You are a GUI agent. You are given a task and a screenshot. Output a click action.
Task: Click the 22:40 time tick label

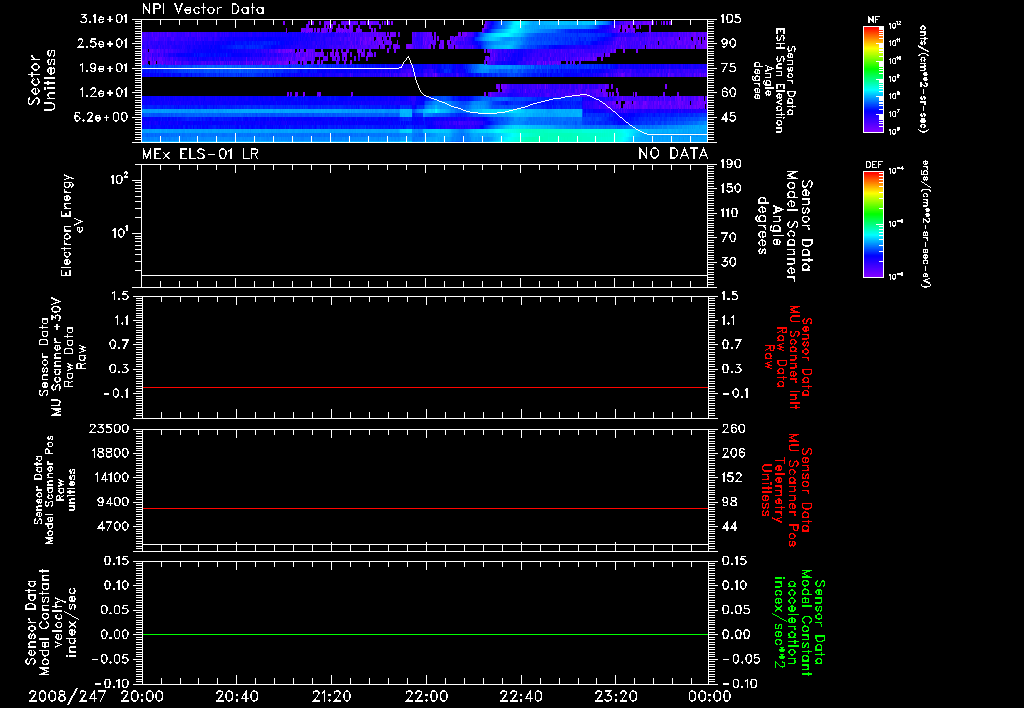coord(520,697)
